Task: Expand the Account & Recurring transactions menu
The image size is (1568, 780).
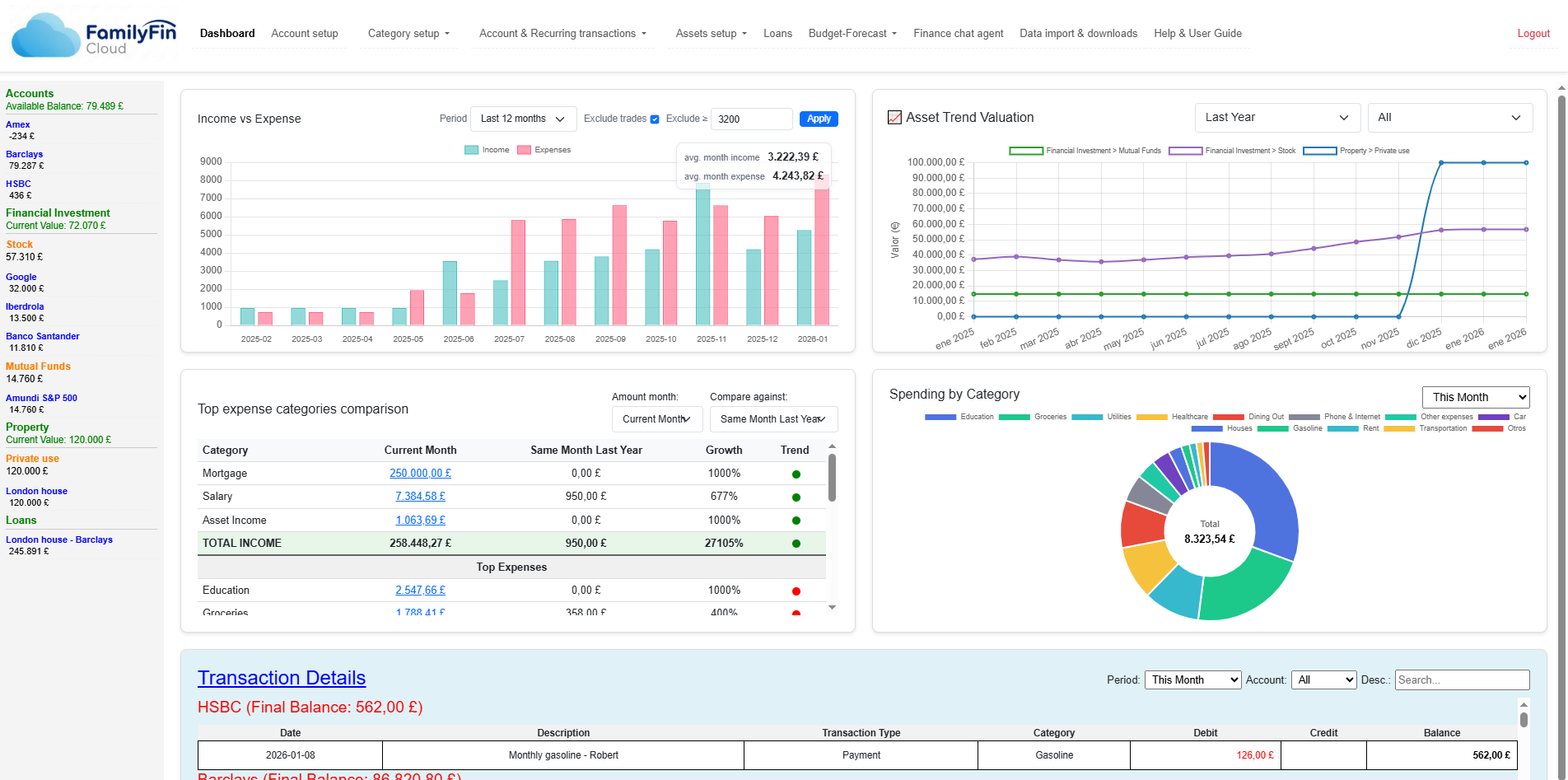Action: click(562, 34)
